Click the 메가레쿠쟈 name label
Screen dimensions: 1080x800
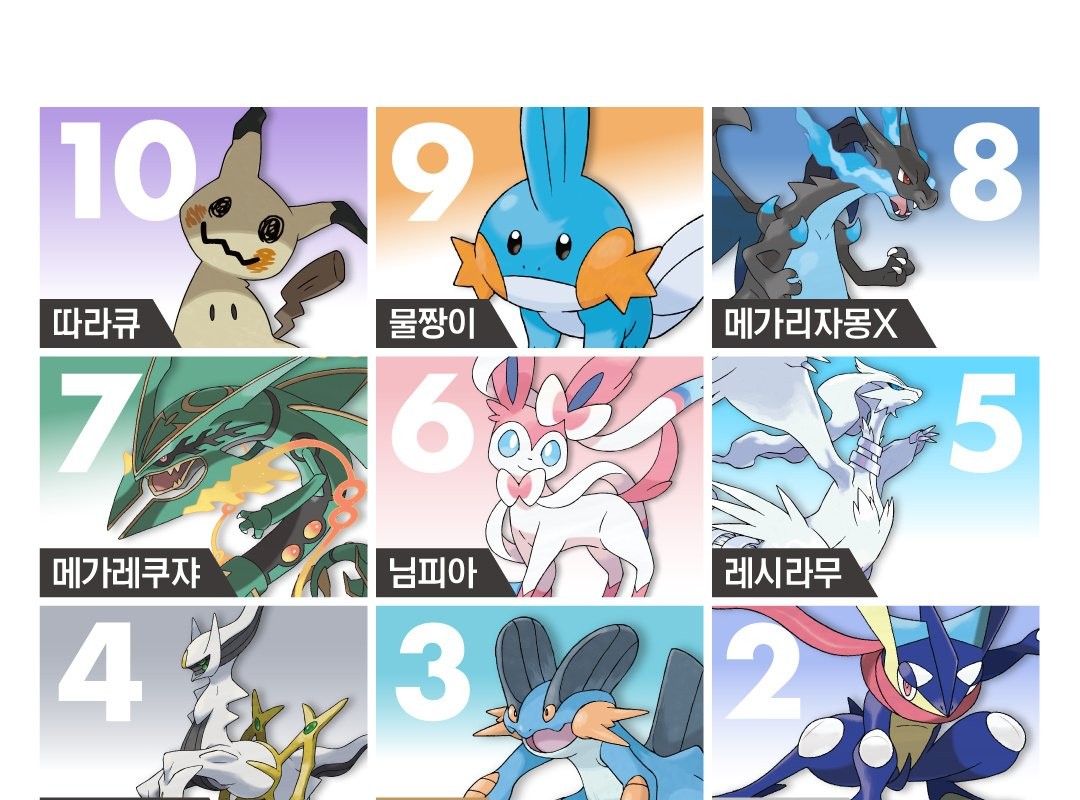point(127,573)
